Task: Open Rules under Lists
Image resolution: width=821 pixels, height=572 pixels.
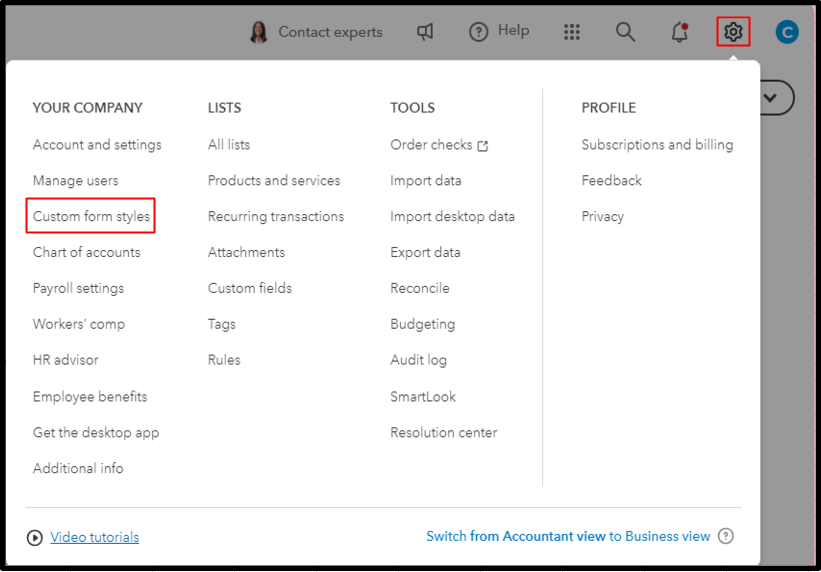Action: (224, 360)
